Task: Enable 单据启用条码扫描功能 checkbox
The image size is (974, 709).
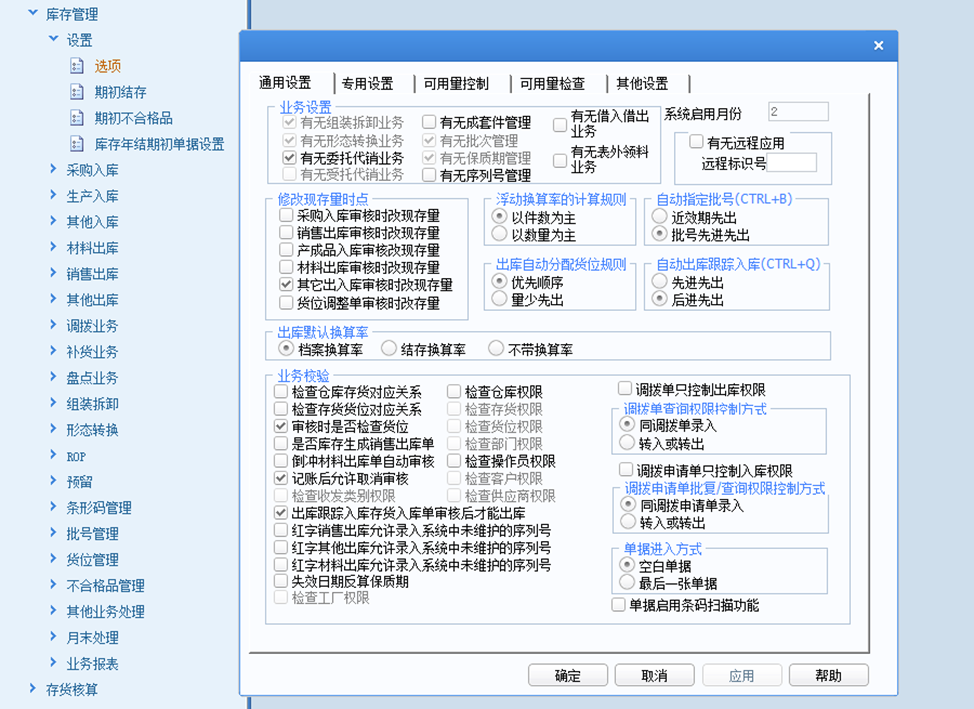Action: click(x=618, y=605)
